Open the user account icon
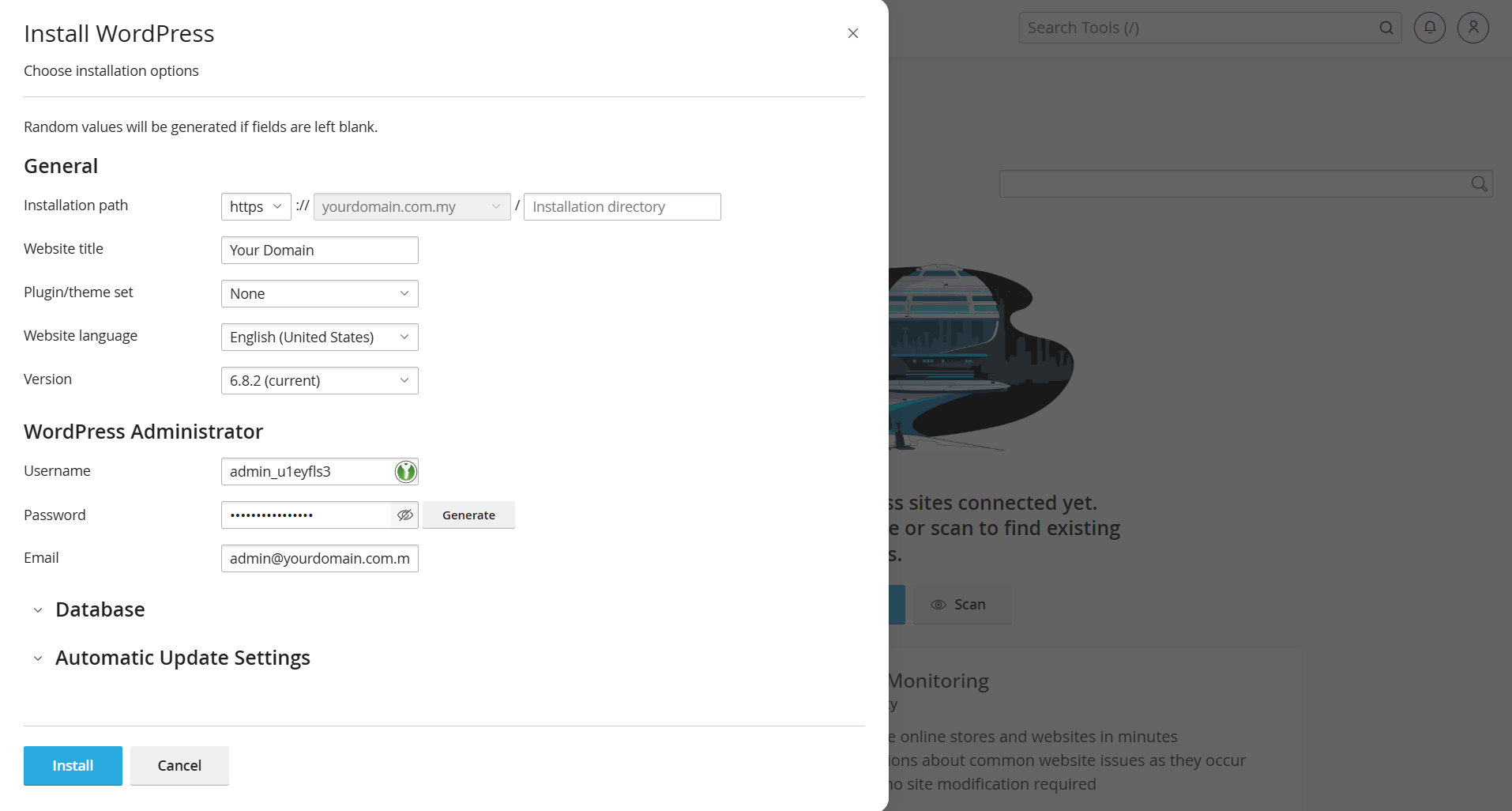Screen dimensions: 1512x811 pos(1473,28)
